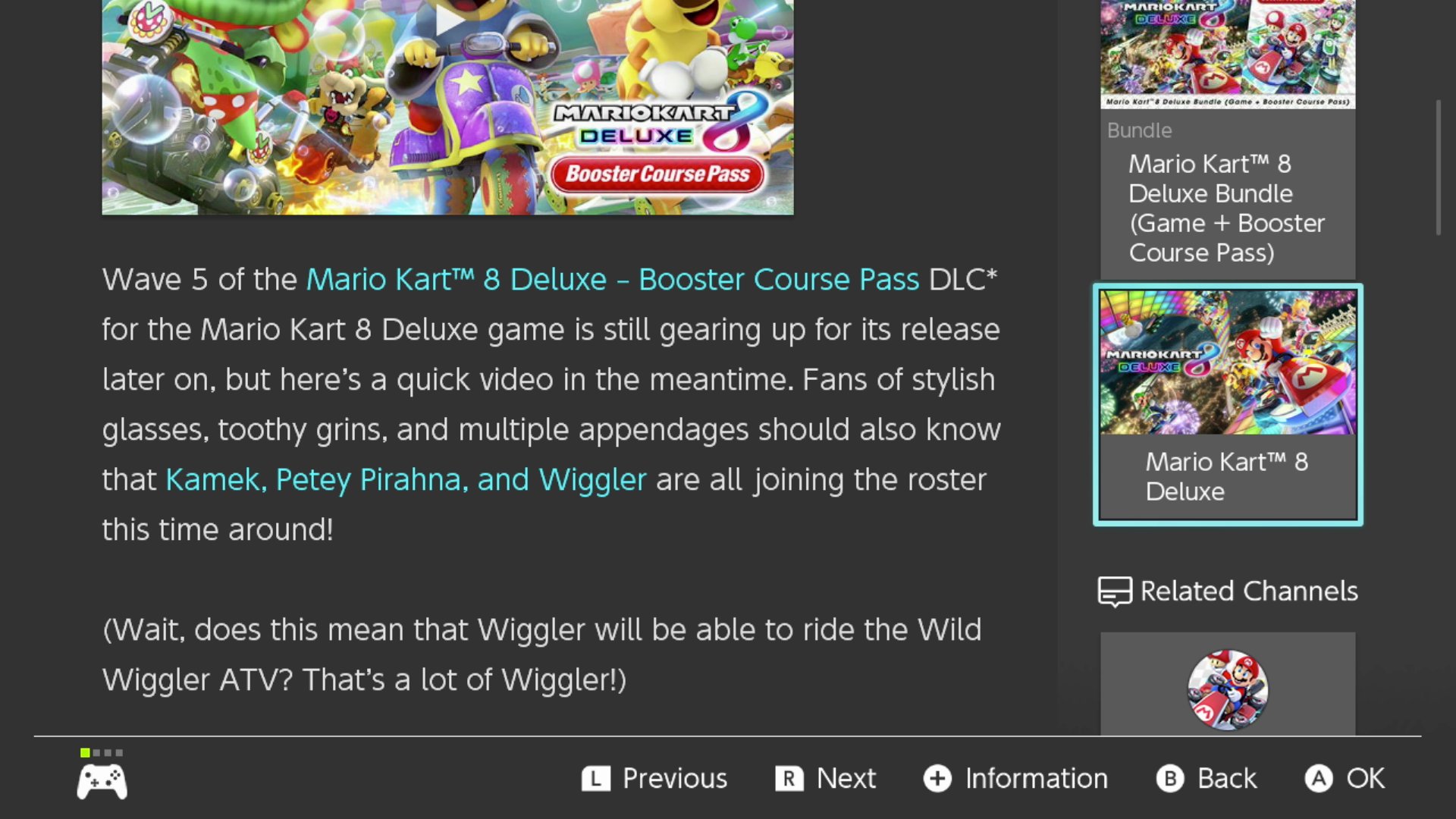Follow the Kamek, Petey Pirahna, and Wiggler link
The image size is (1456, 819).
tap(406, 480)
